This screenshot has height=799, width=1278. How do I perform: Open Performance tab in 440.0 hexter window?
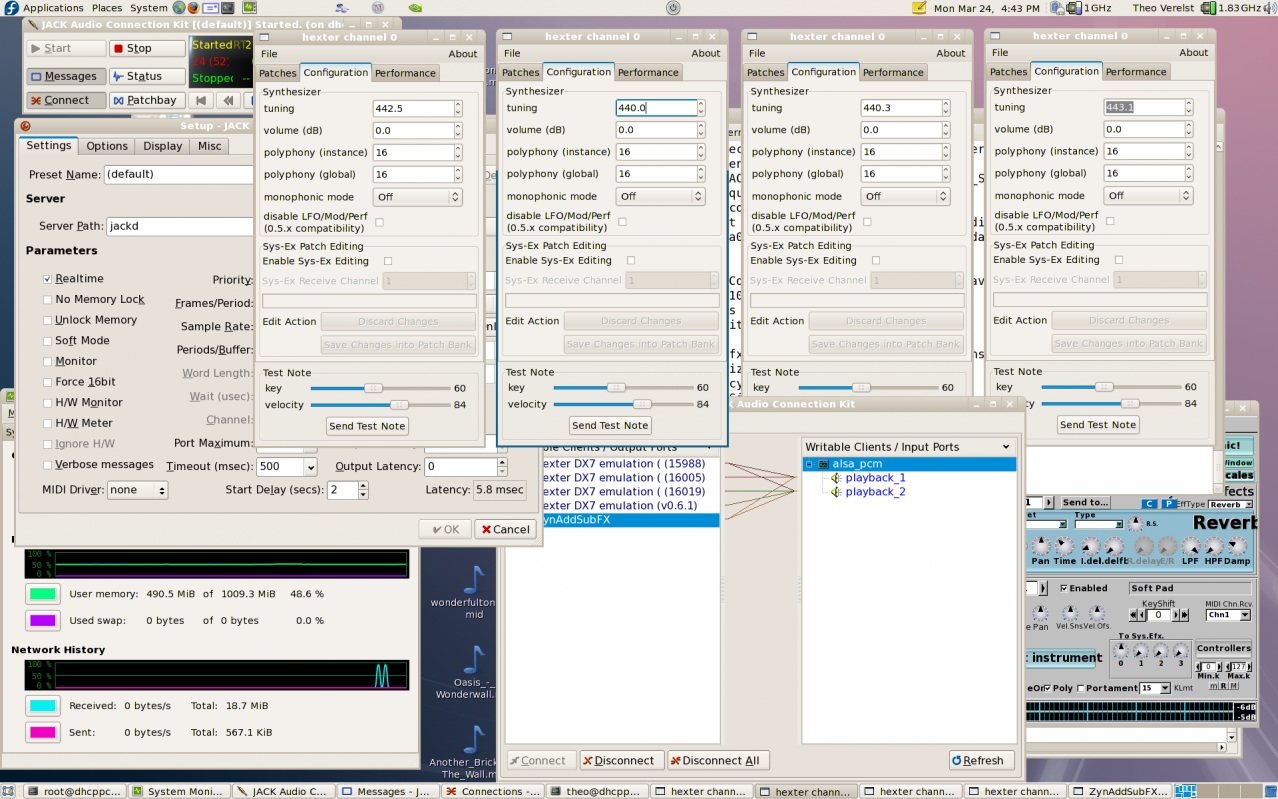coord(648,72)
